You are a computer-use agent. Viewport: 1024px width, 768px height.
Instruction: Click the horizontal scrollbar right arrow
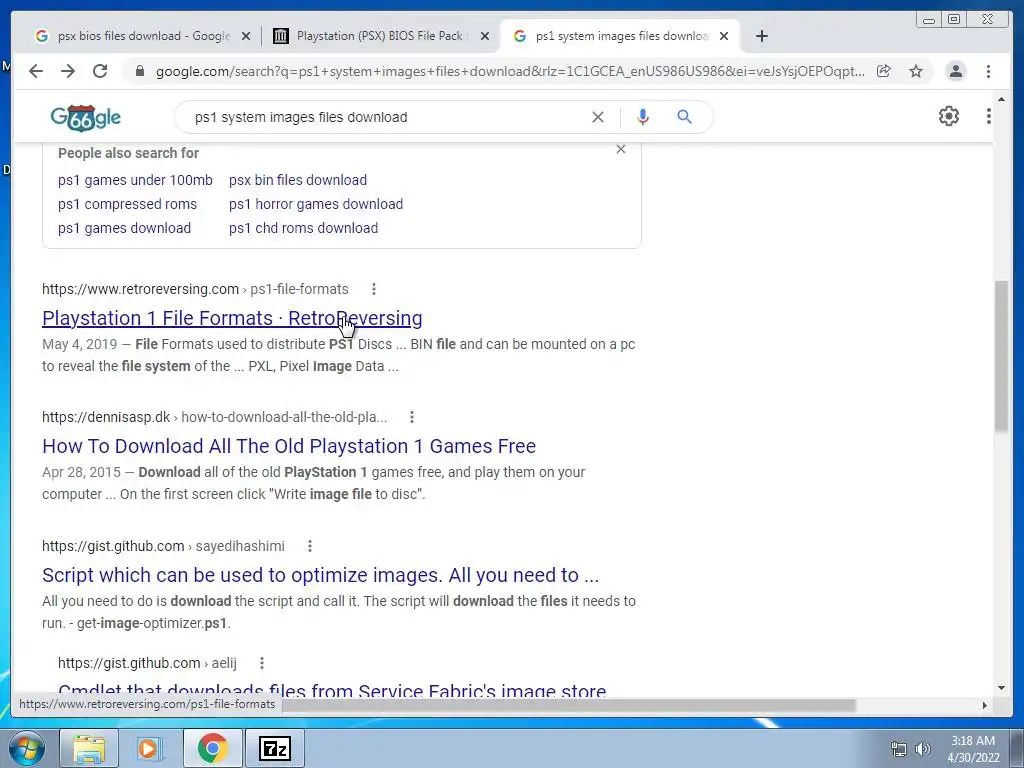[x=985, y=705]
